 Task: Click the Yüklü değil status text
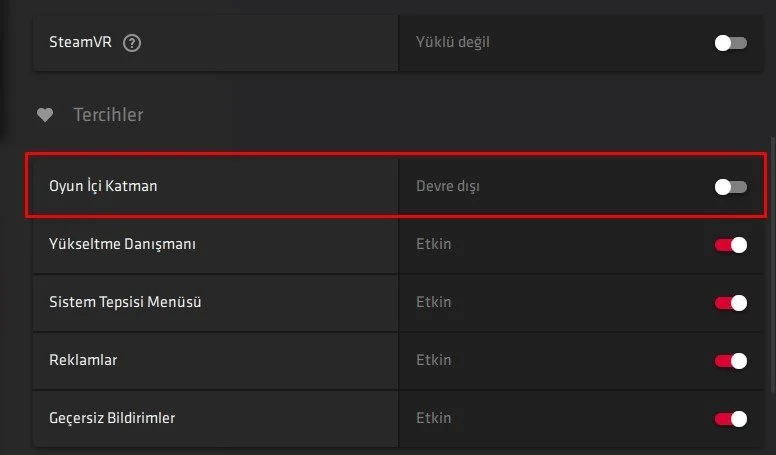click(452, 43)
